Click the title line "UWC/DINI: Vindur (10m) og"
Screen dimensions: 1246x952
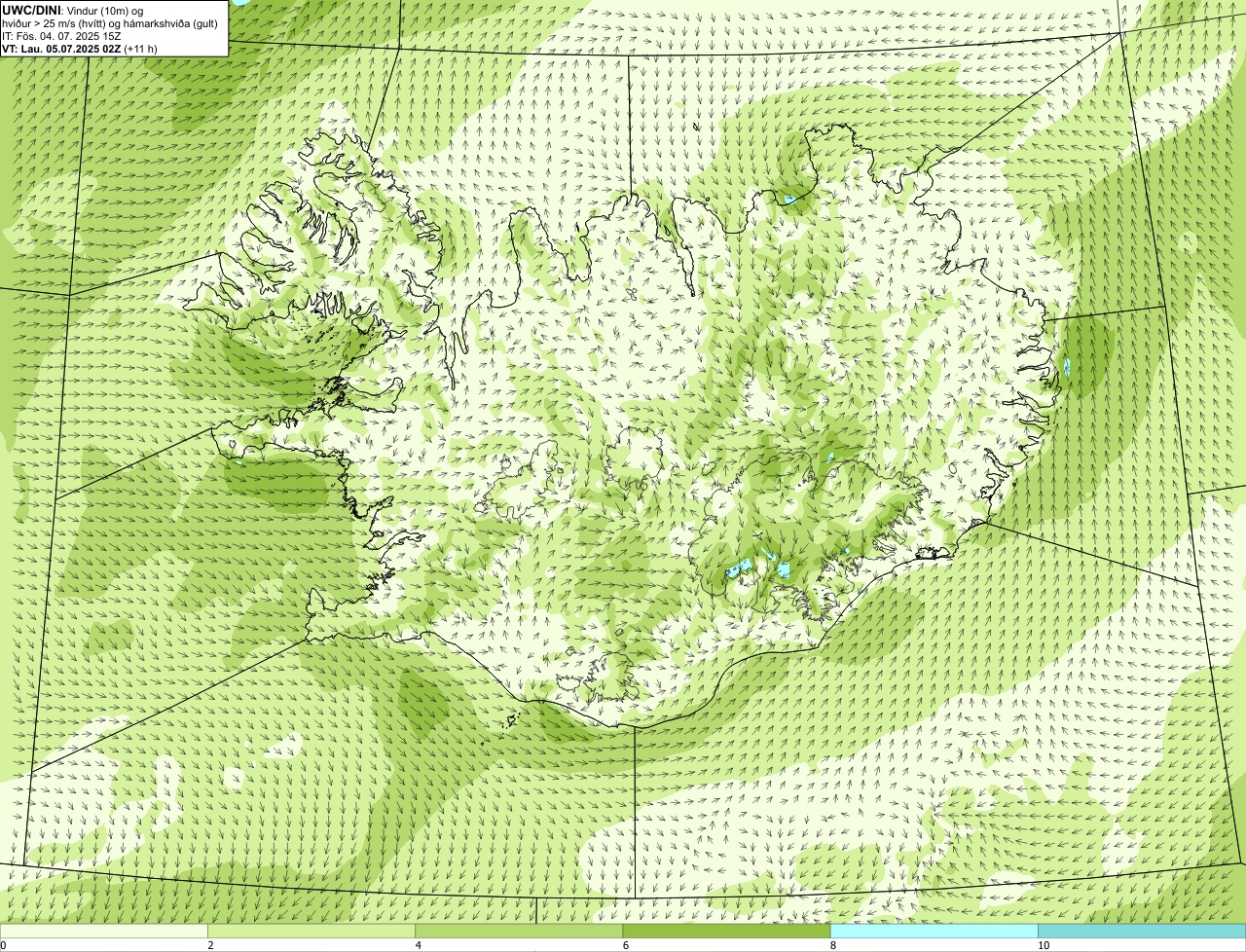click(x=73, y=10)
